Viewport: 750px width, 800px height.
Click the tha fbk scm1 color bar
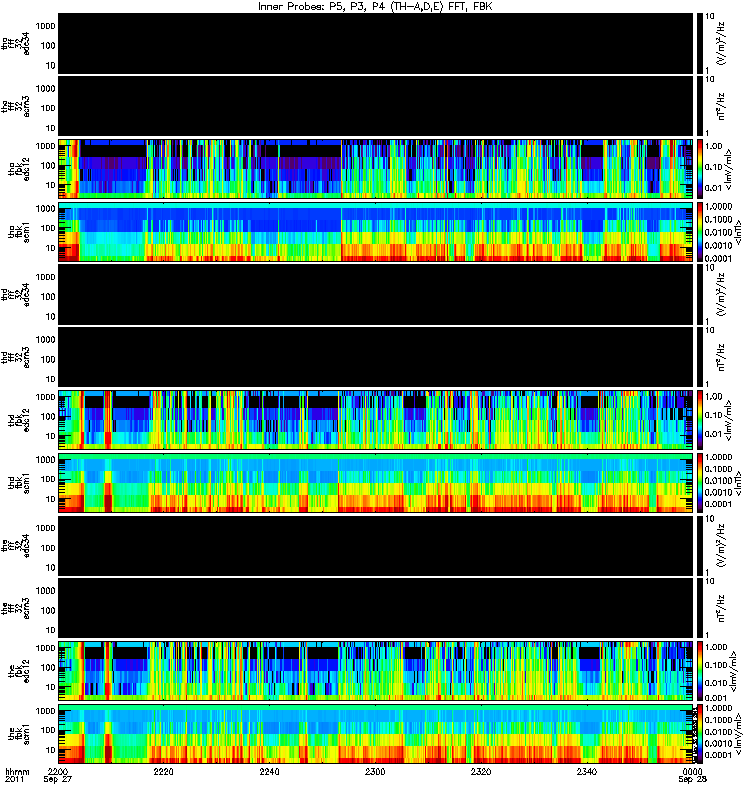698,232
